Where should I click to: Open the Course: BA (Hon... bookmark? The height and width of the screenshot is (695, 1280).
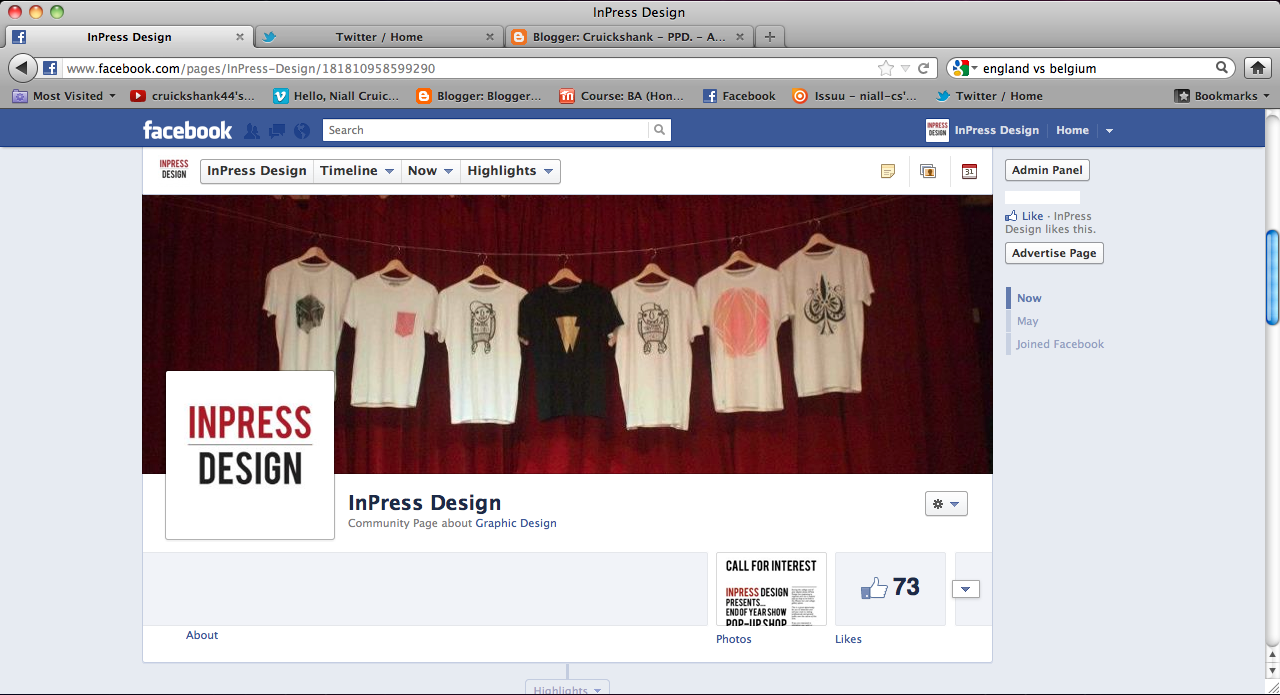point(622,96)
